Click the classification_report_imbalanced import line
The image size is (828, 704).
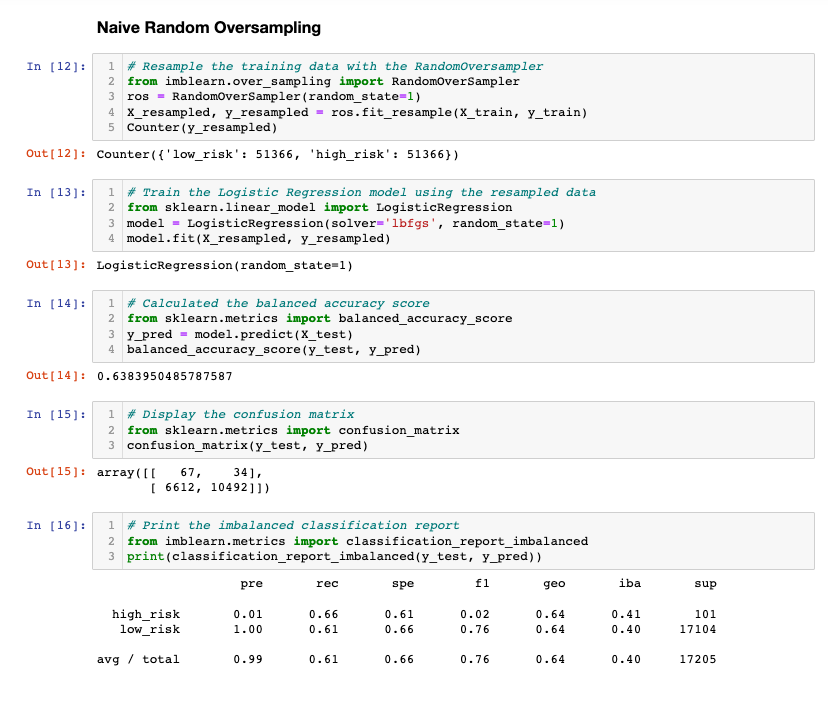tap(357, 541)
